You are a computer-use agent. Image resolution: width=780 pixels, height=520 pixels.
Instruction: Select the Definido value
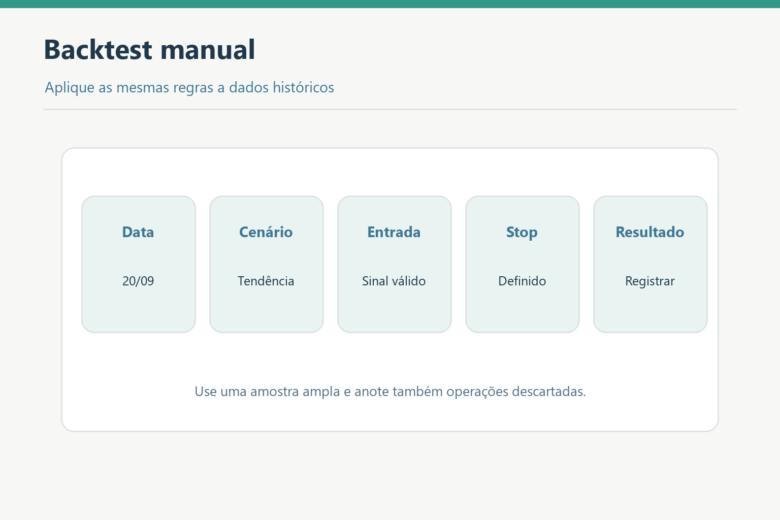click(x=522, y=281)
